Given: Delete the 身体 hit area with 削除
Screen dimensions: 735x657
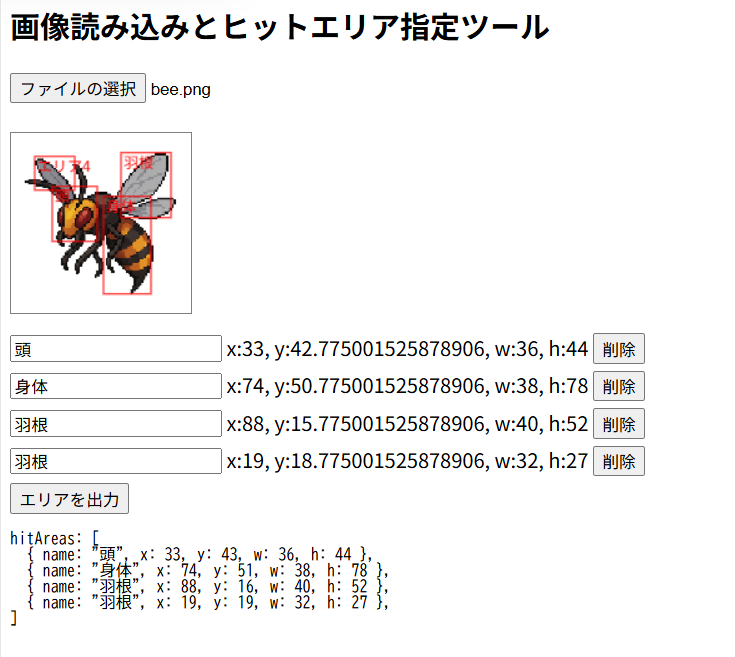Looking at the screenshot, I should [x=618, y=386].
